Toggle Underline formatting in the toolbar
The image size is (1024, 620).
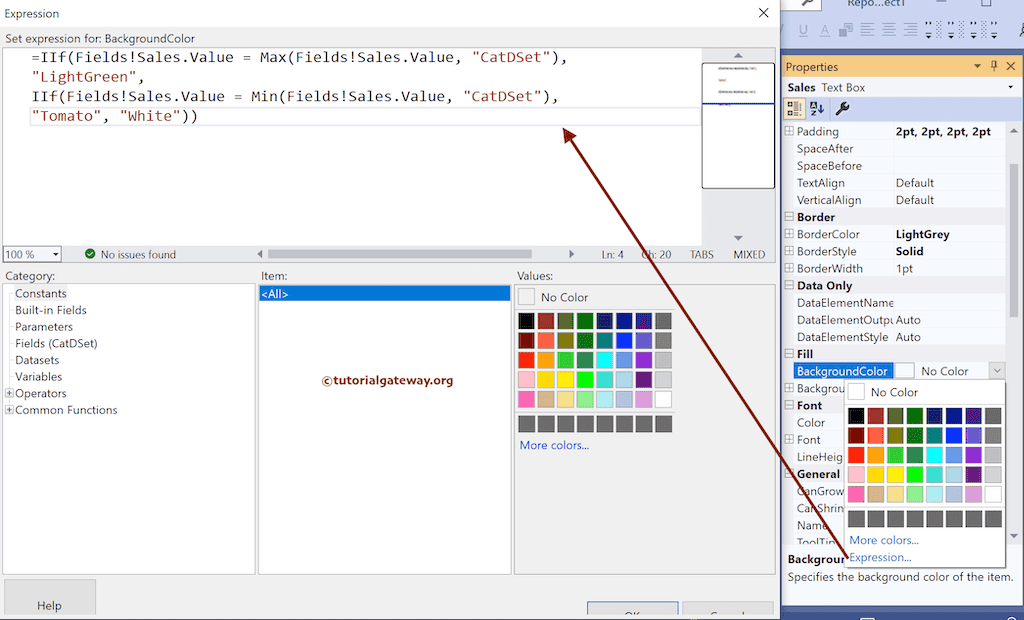[x=802, y=30]
